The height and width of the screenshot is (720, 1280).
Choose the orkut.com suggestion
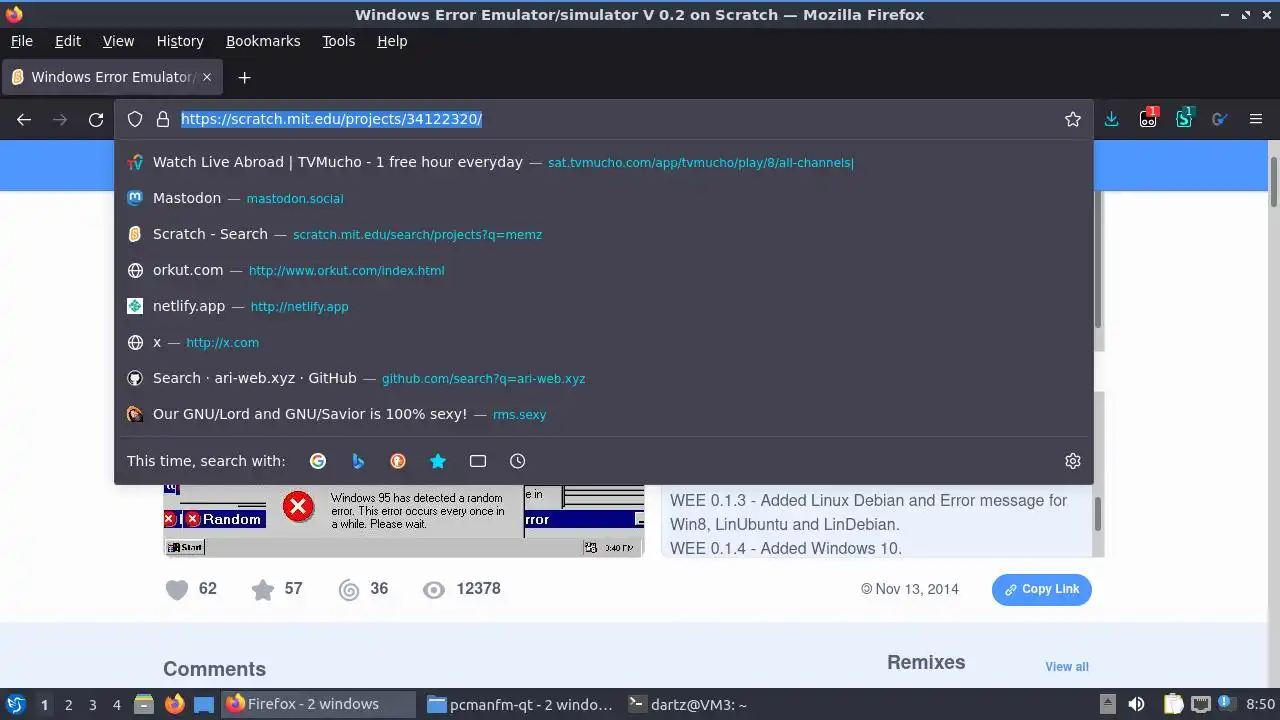pyautogui.click(x=604, y=270)
